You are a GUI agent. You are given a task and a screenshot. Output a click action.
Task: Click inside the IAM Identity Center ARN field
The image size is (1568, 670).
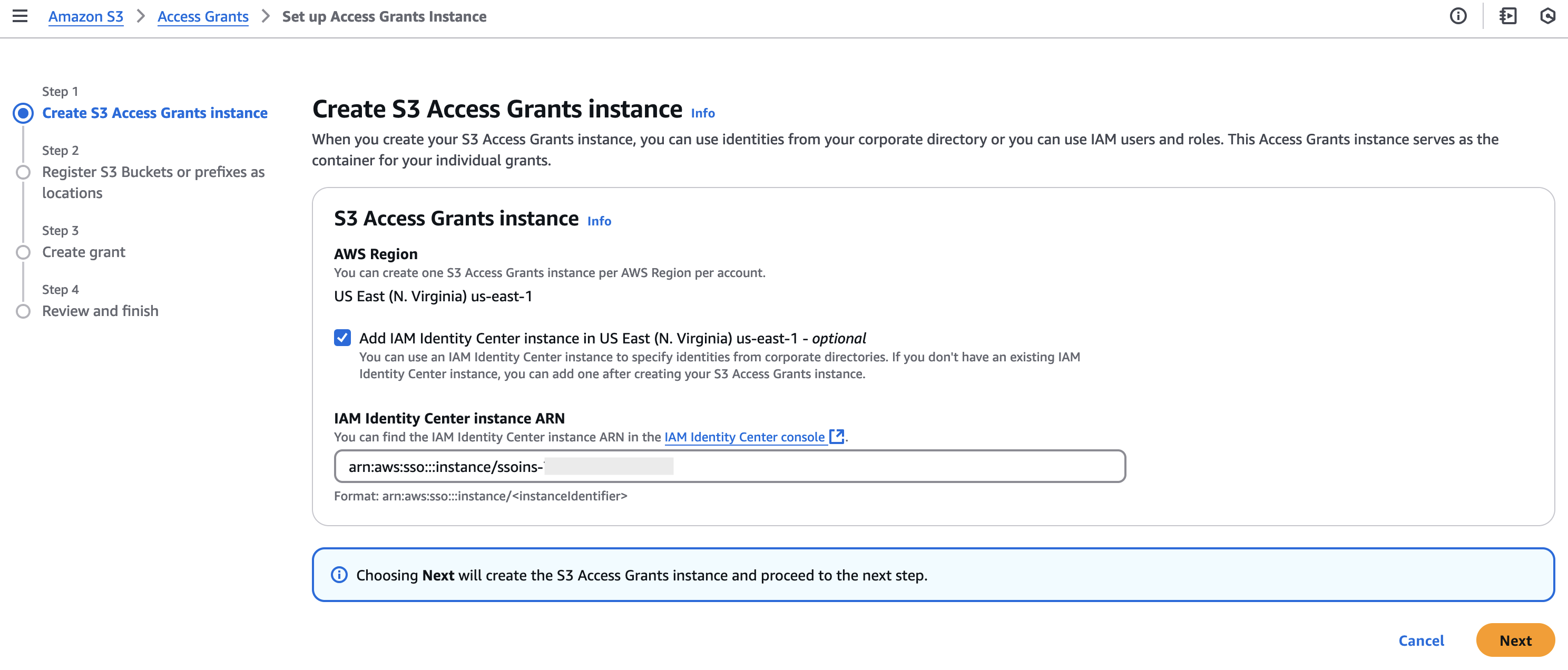[x=730, y=467]
